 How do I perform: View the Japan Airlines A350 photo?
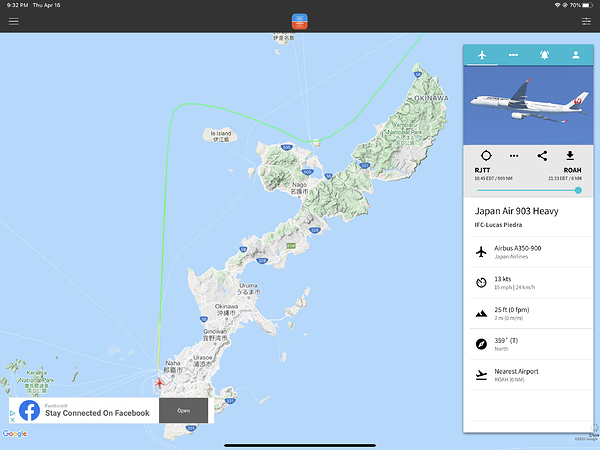click(x=528, y=105)
